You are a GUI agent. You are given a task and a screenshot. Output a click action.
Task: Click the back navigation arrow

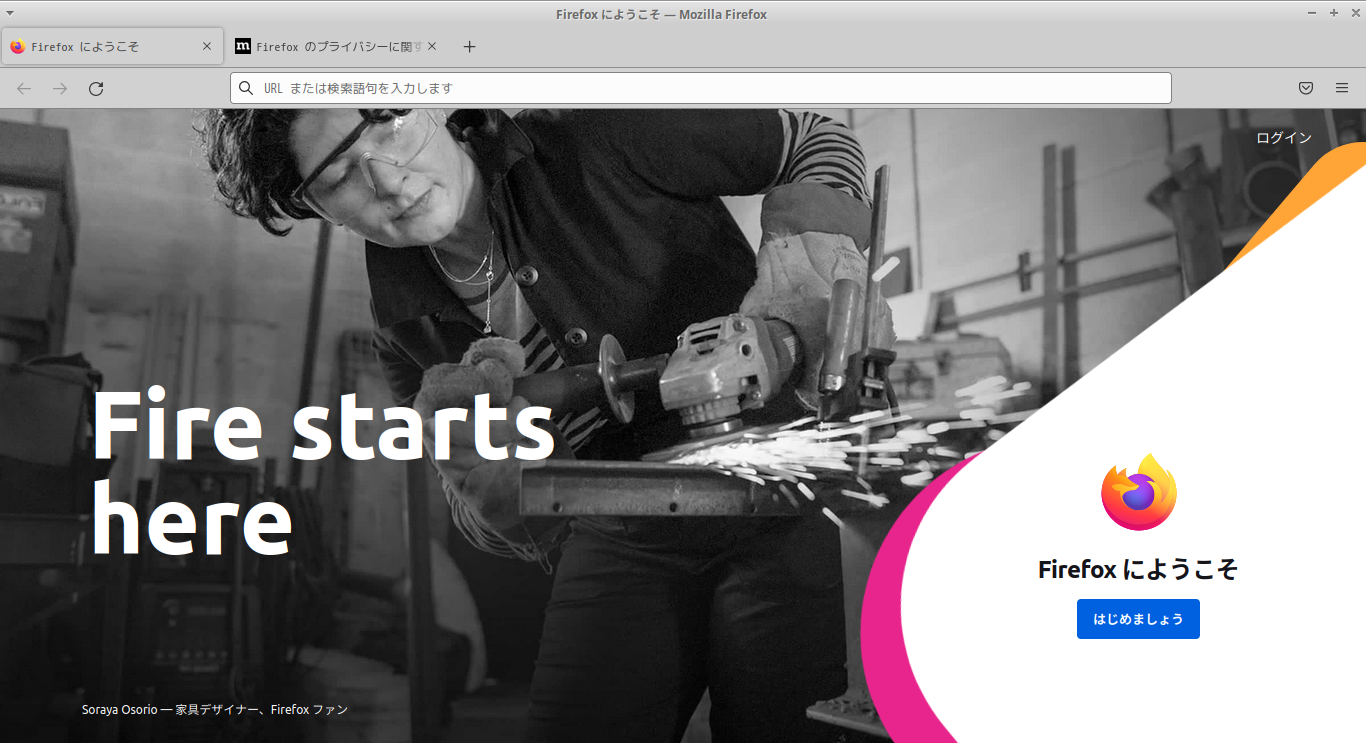[x=24, y=89]
